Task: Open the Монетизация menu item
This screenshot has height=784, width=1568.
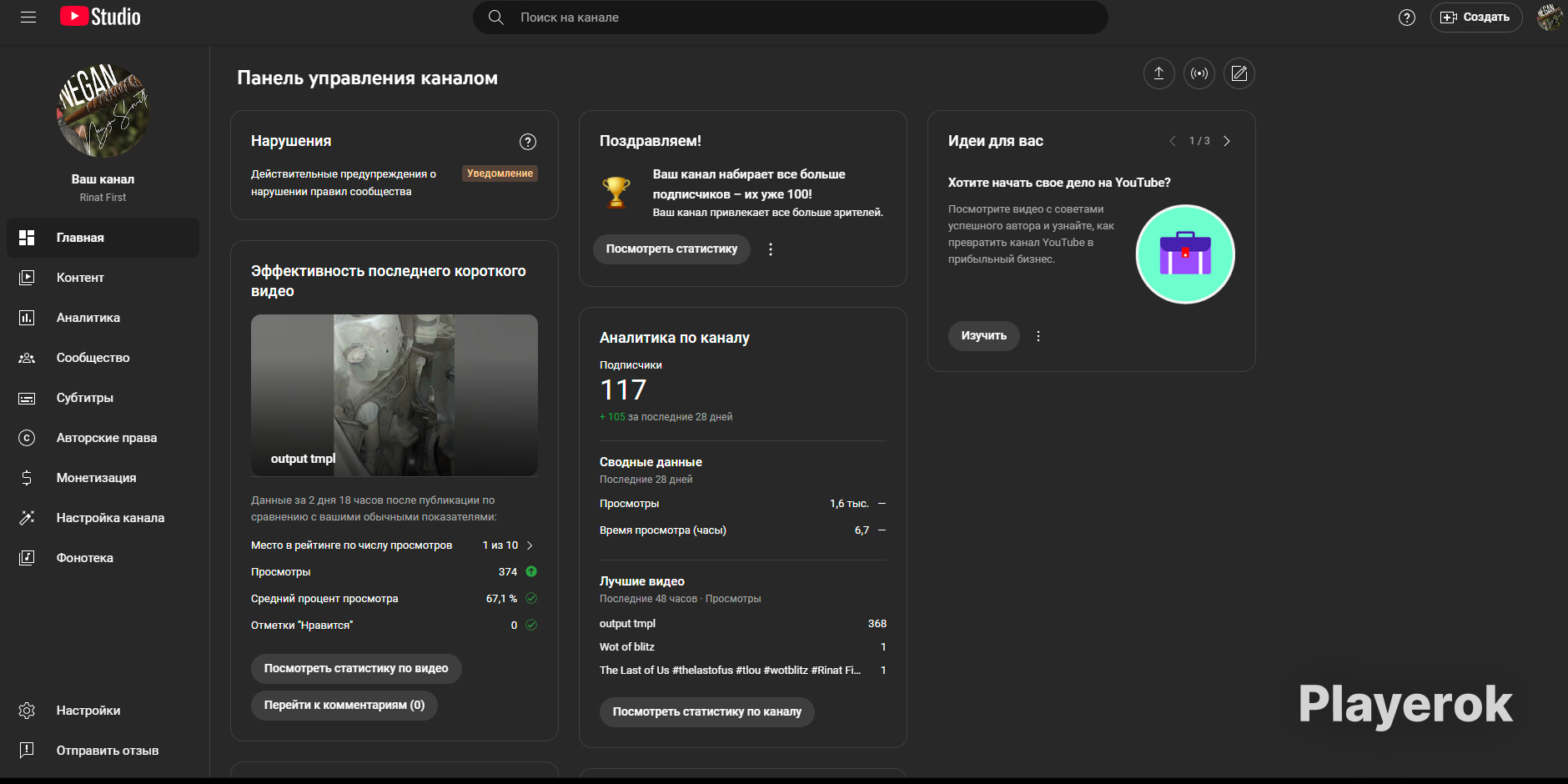Action: click(103, 478)
